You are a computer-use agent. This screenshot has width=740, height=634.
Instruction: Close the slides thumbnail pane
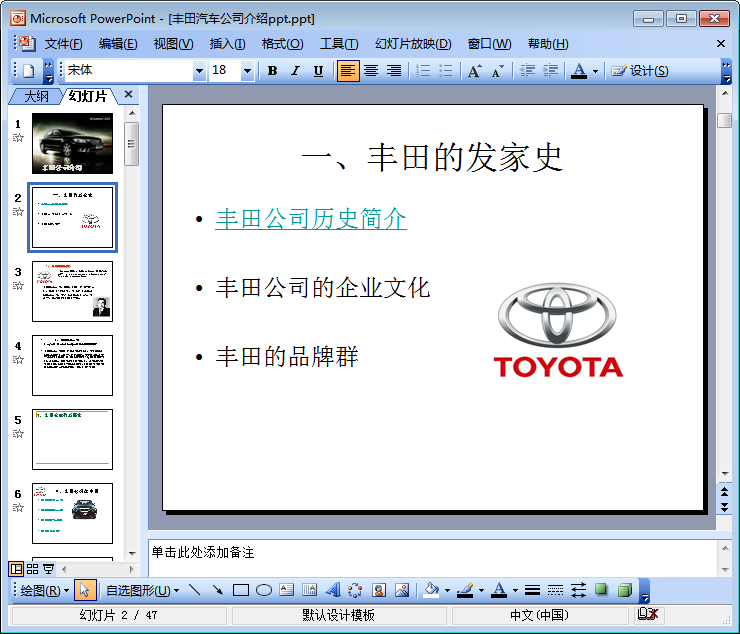point(128,94)
